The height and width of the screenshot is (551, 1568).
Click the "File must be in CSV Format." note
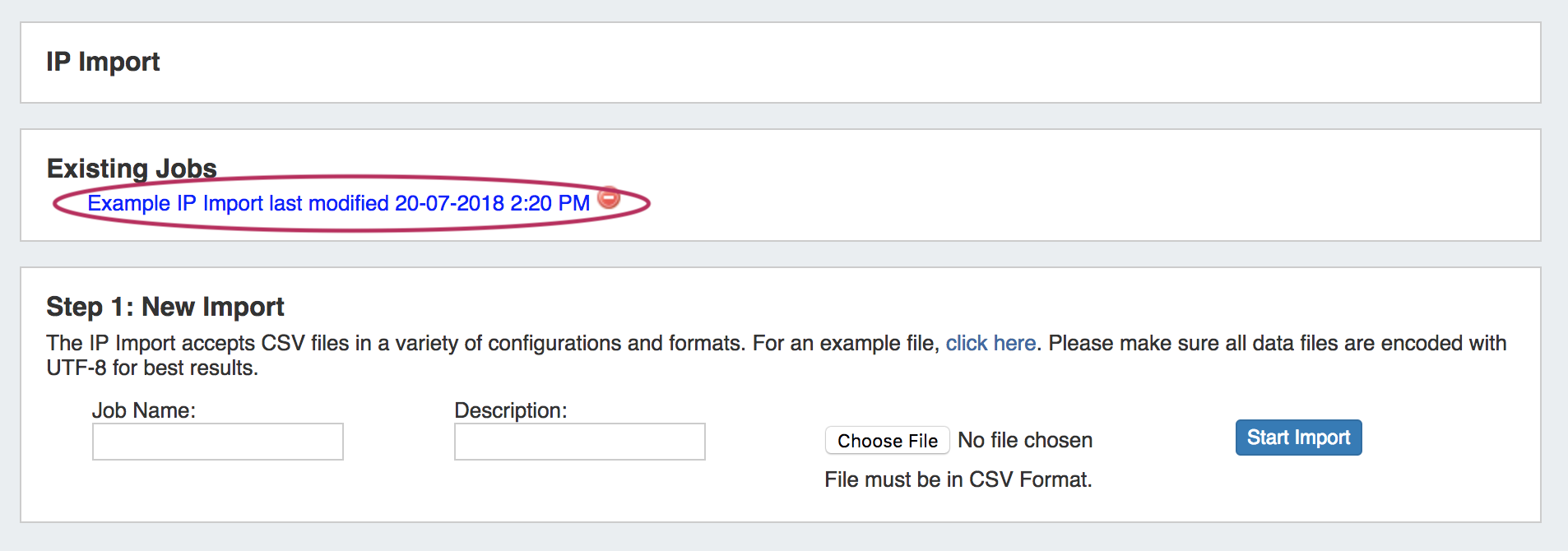[x=958, y=479]
